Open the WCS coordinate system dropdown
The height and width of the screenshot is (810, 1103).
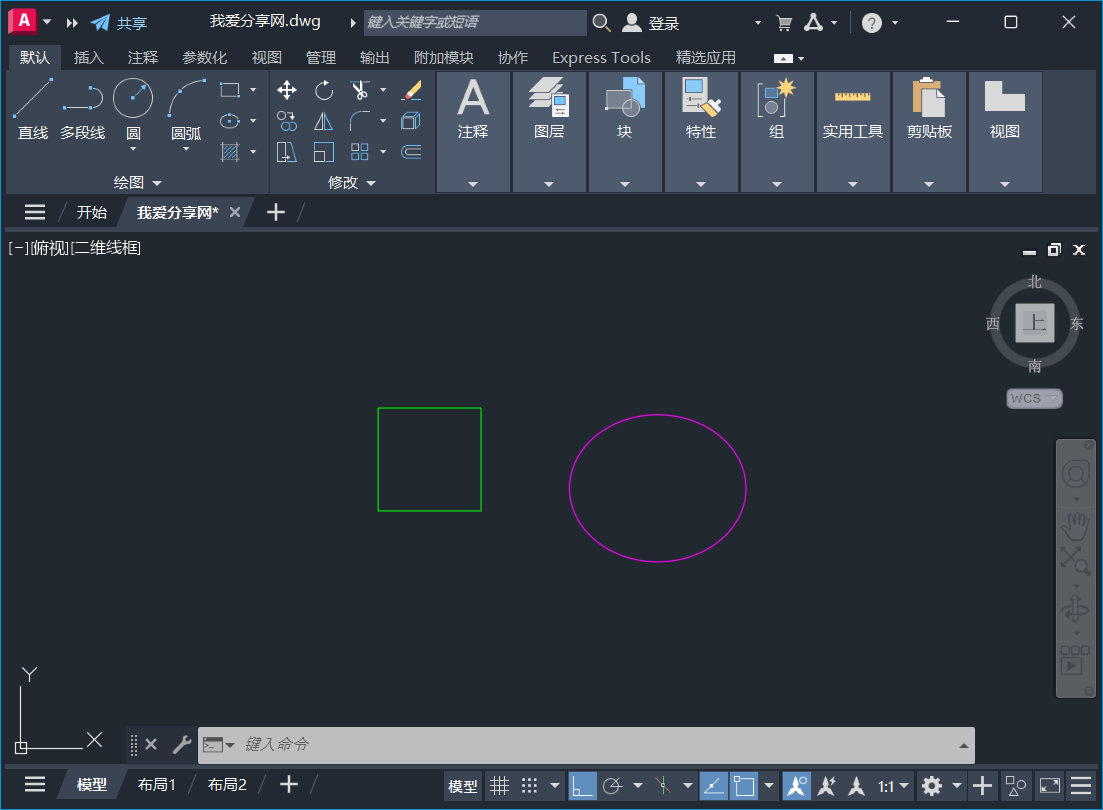(x=1034, y=398)
